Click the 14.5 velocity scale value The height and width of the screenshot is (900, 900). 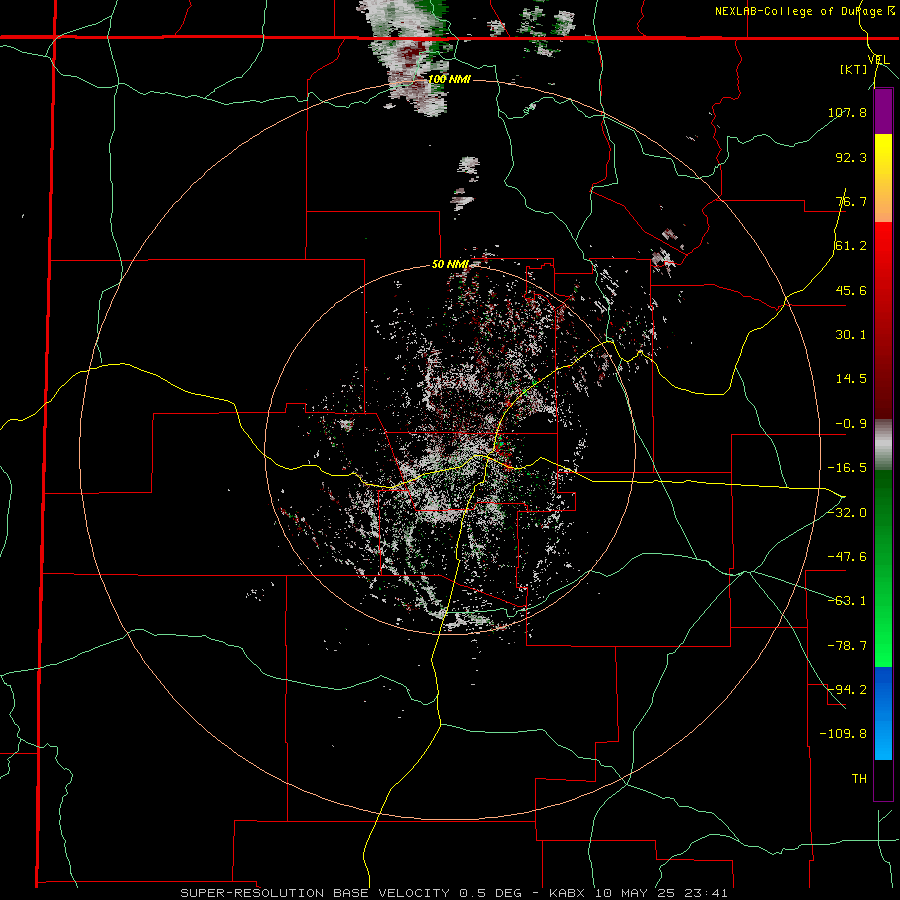[x=851, y=379]
